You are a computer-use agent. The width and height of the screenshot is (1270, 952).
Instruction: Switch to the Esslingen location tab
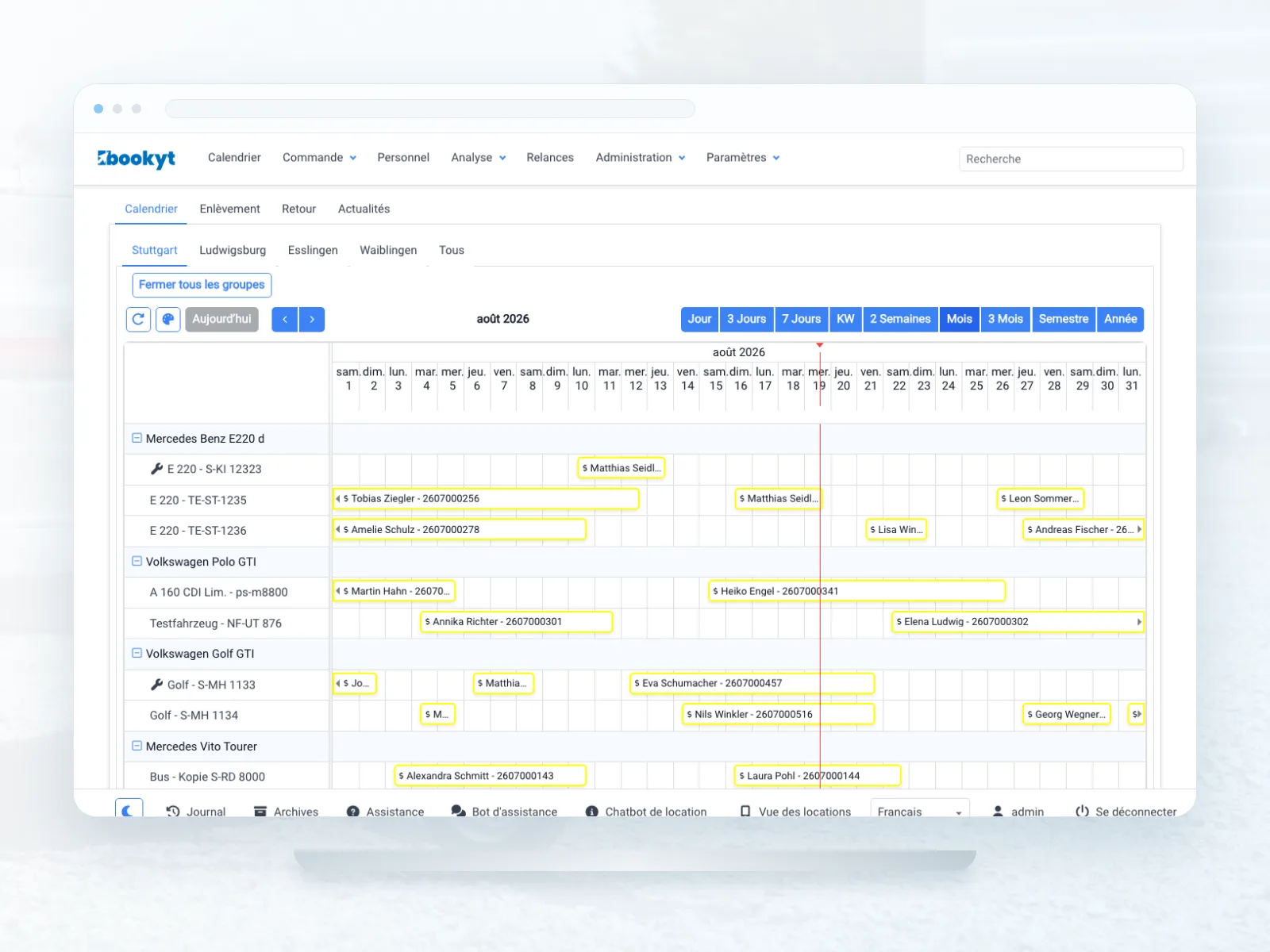pyautogui.click(x=313, y=250)
